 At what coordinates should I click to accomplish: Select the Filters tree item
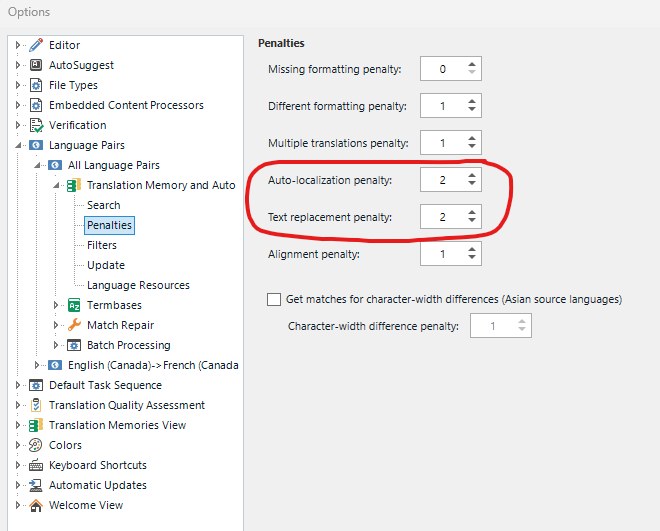(102, 245)
